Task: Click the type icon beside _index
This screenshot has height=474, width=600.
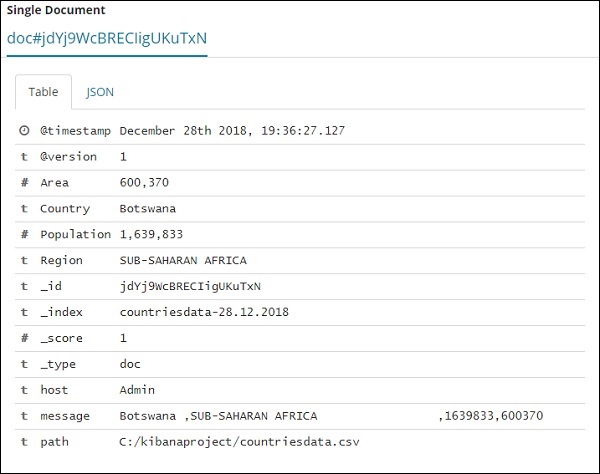Action: pyautogui.click(x=24, y=312)
